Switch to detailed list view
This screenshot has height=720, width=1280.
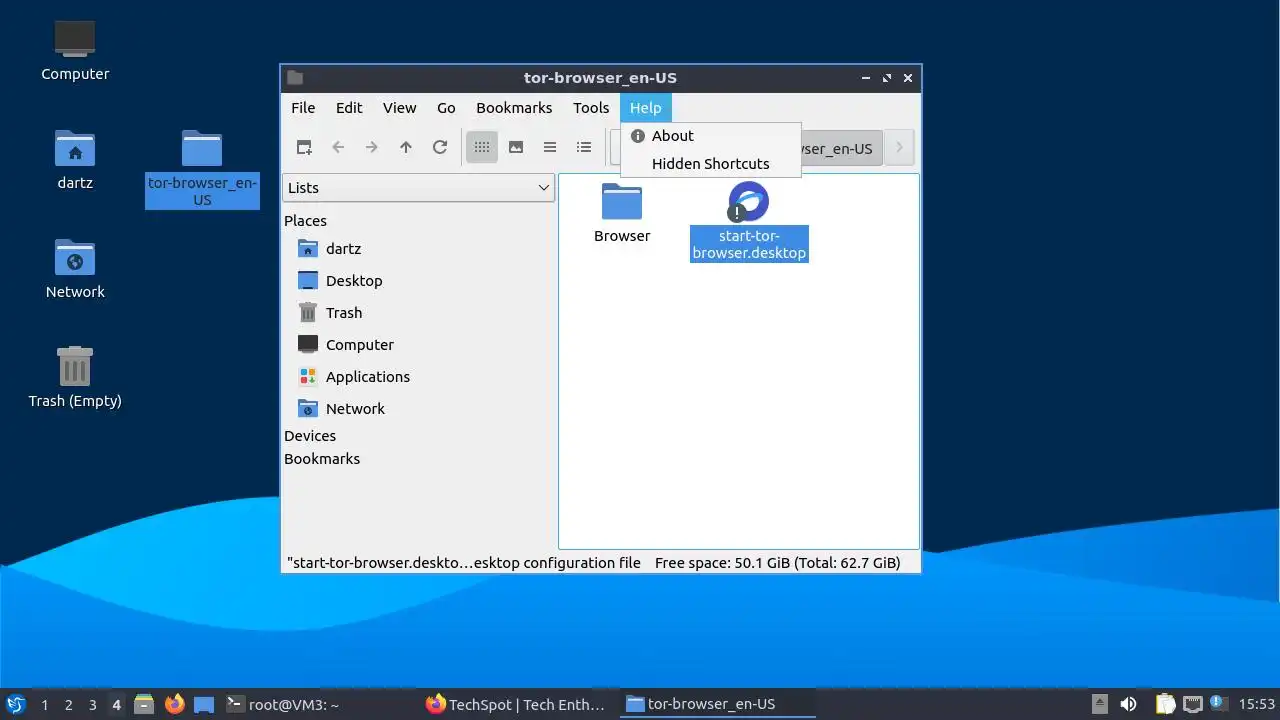(584, 147)
